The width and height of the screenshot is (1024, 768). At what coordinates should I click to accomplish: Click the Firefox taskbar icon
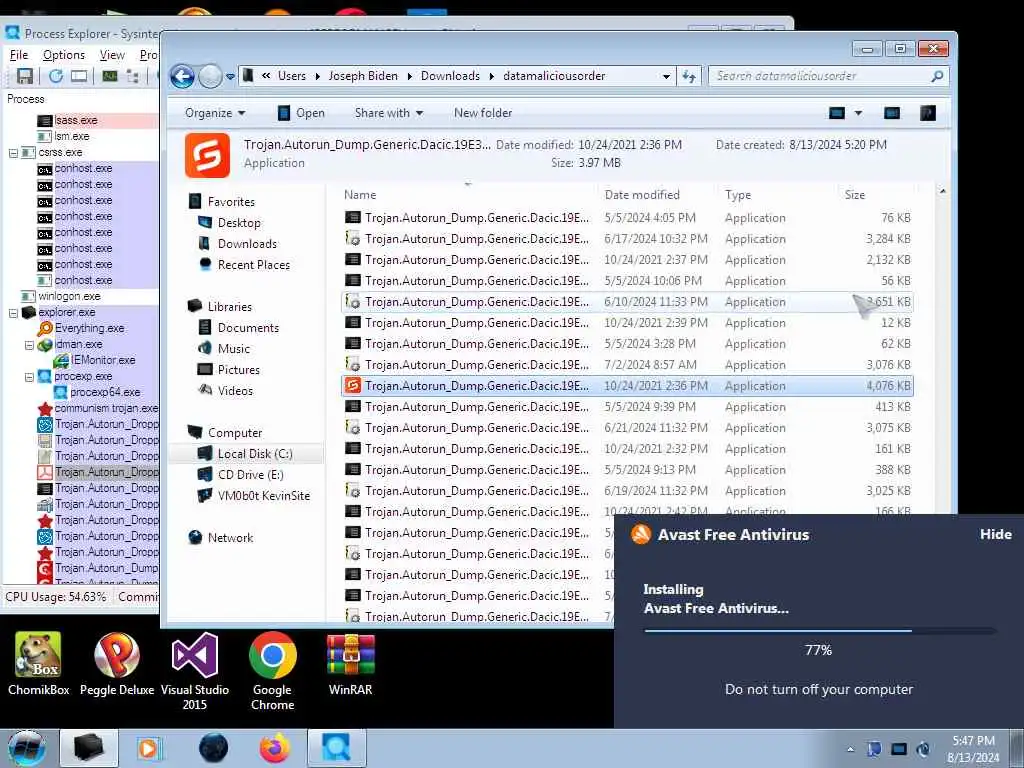[275, 748]
